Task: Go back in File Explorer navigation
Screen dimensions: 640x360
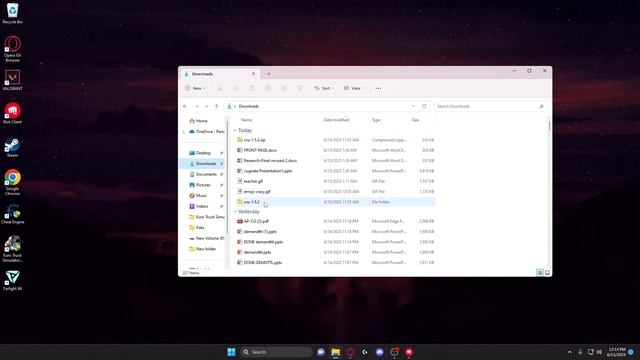Action: pos(185,106)
